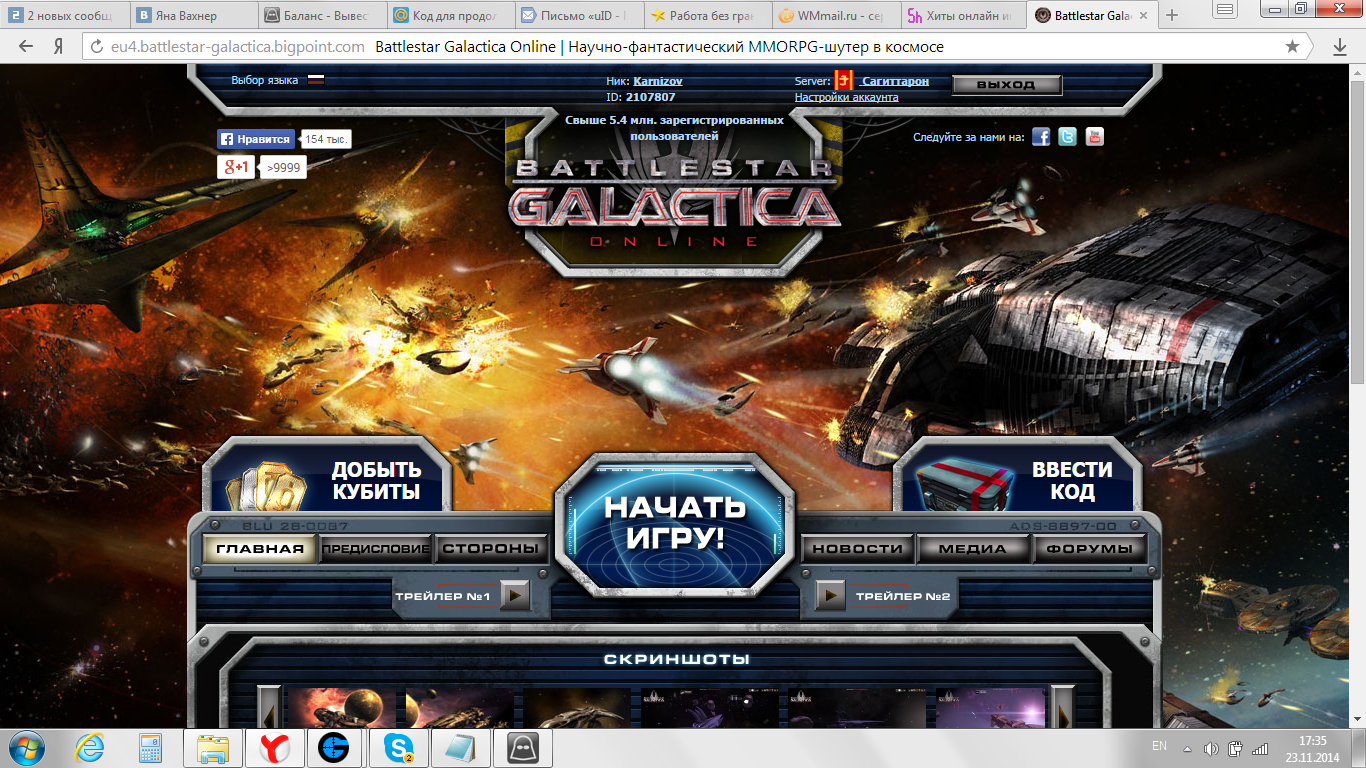Screen dimensions: 1366x768
Task: Open Настройки аккаунта account settings
Action: pyautogui.click(x=846, y=97)
